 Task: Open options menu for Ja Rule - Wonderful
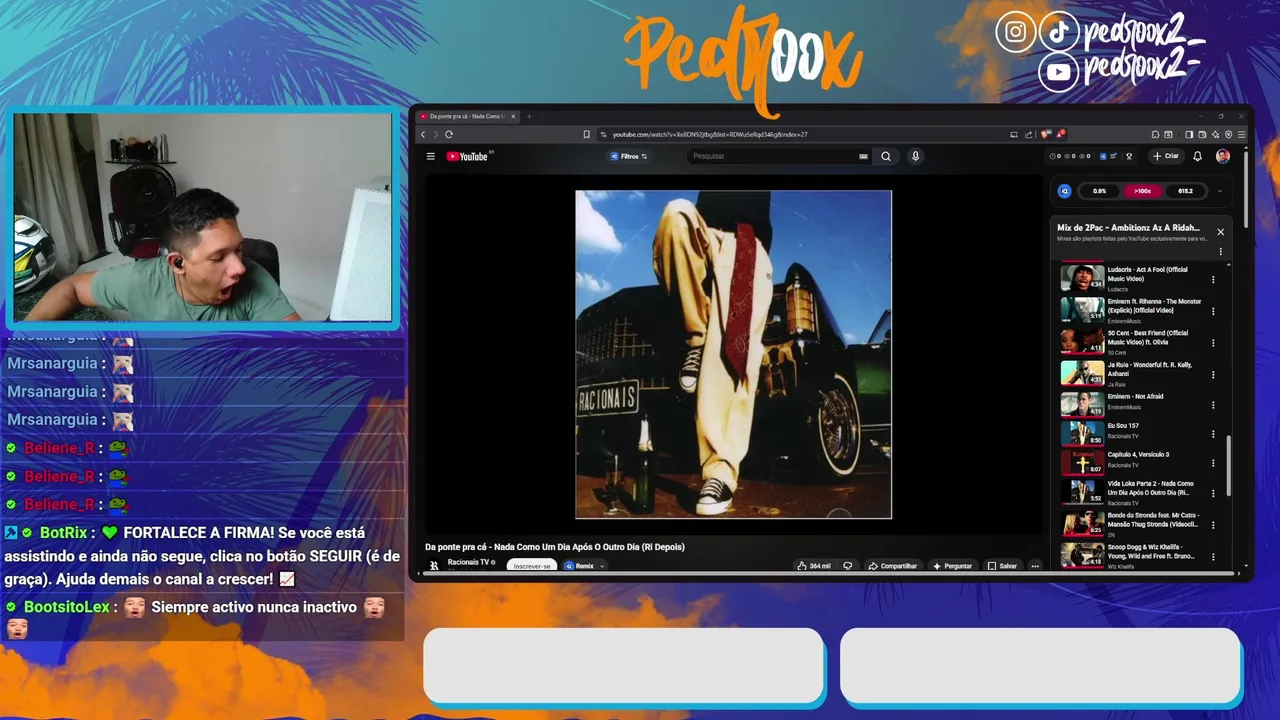pyautogui.click(x=1214, y=375)
